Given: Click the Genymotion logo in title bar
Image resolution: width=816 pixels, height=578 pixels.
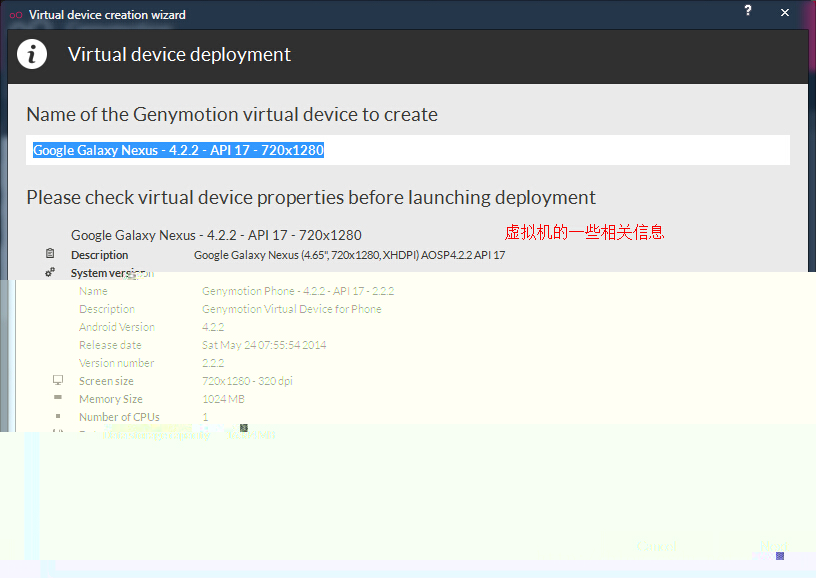Looking at the screenshot, I should [16, 15].
